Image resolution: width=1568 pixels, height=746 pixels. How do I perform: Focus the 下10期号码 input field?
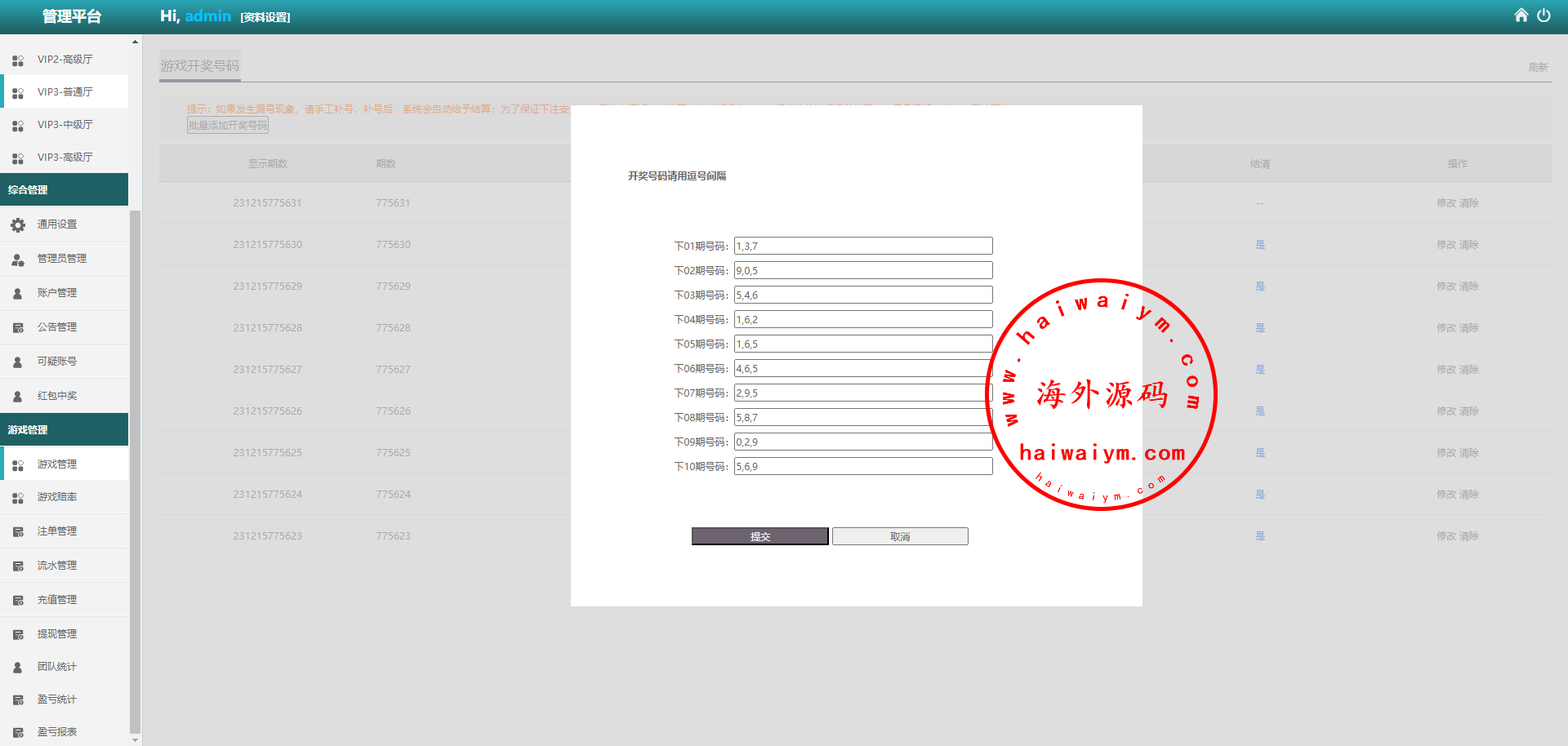click(x=862, y=466)
